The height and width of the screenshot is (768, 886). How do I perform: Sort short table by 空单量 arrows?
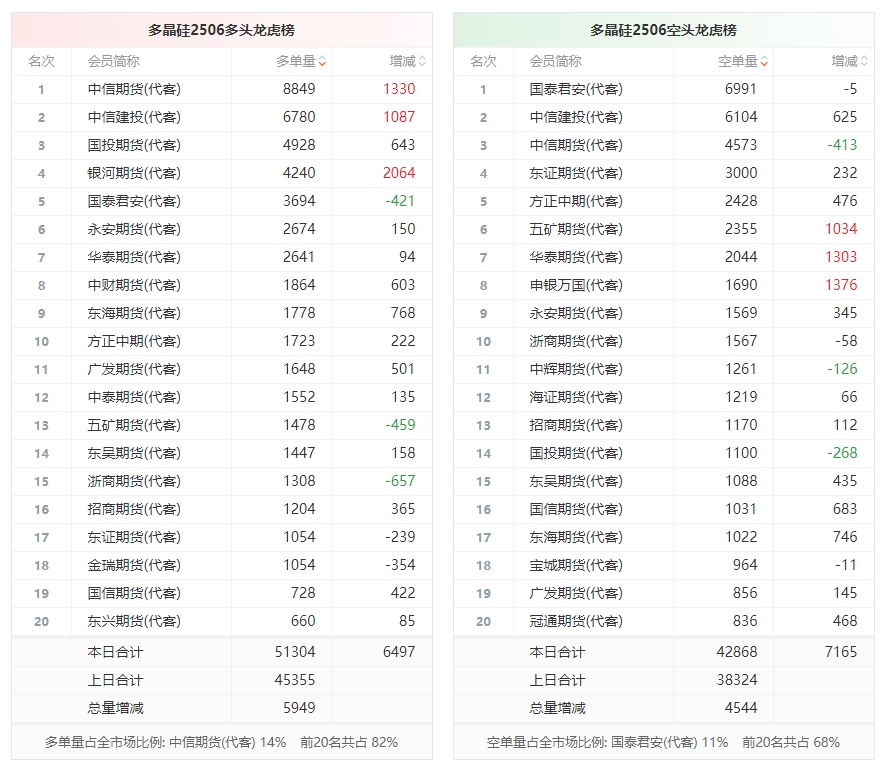(x=764, y=61)
